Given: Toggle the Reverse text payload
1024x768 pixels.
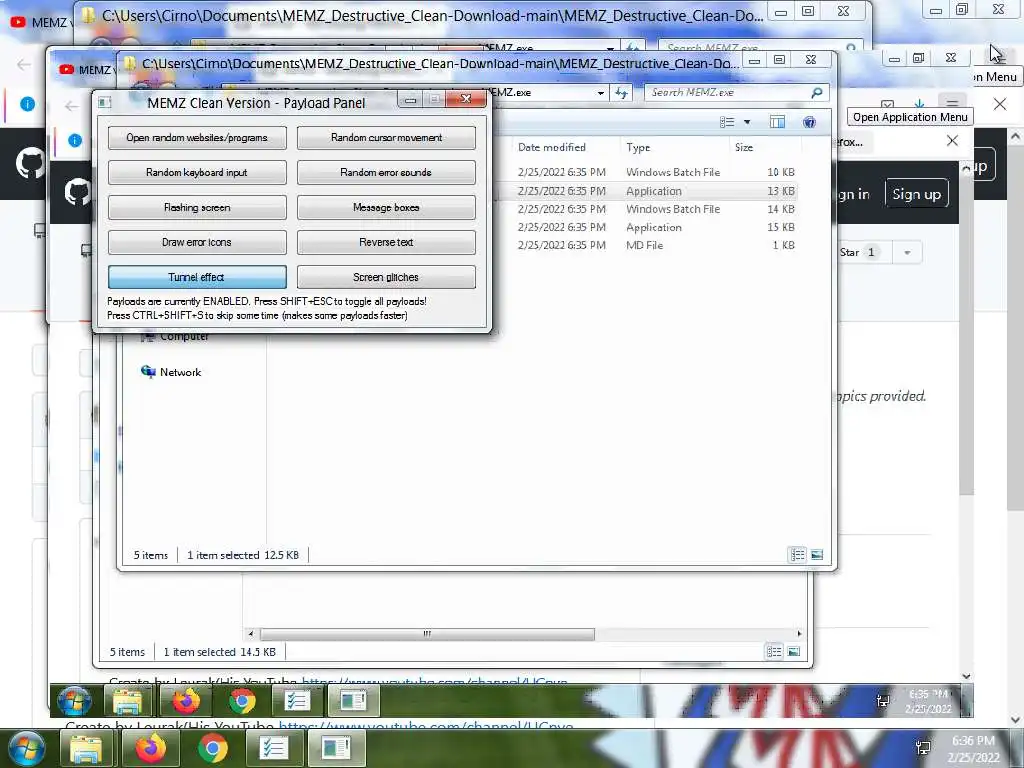Looking at the screenshot, I should (x=386, y=242).
